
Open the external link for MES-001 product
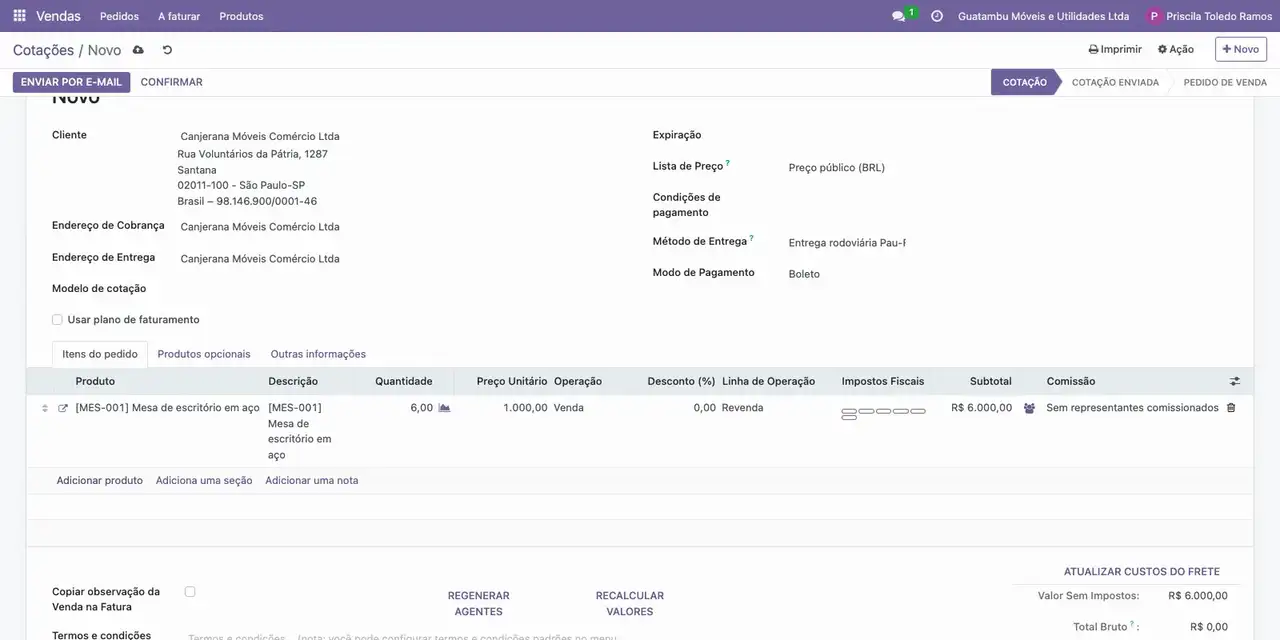pos(63,408)
